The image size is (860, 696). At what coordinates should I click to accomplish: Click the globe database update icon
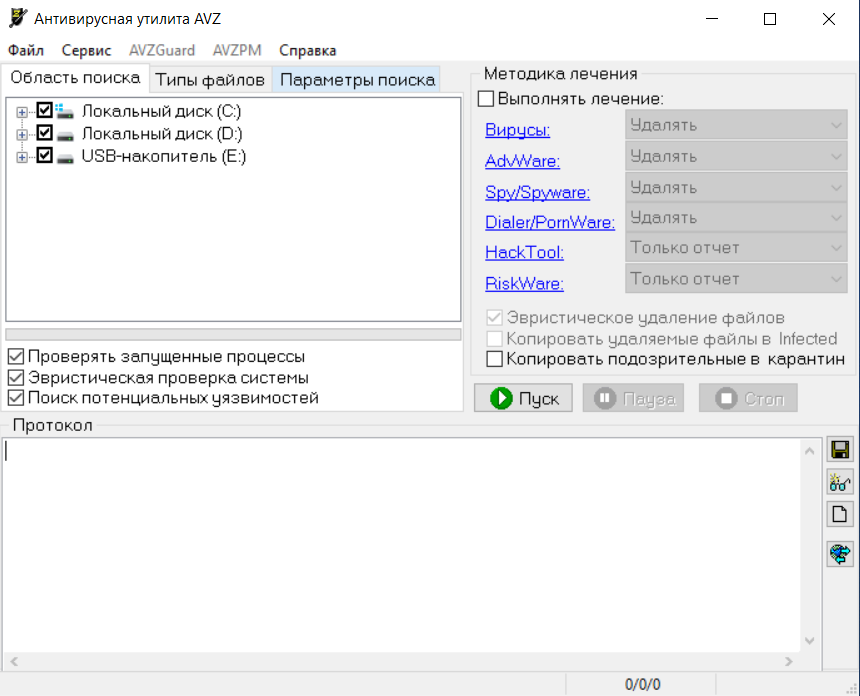click(x=840, y=553)
